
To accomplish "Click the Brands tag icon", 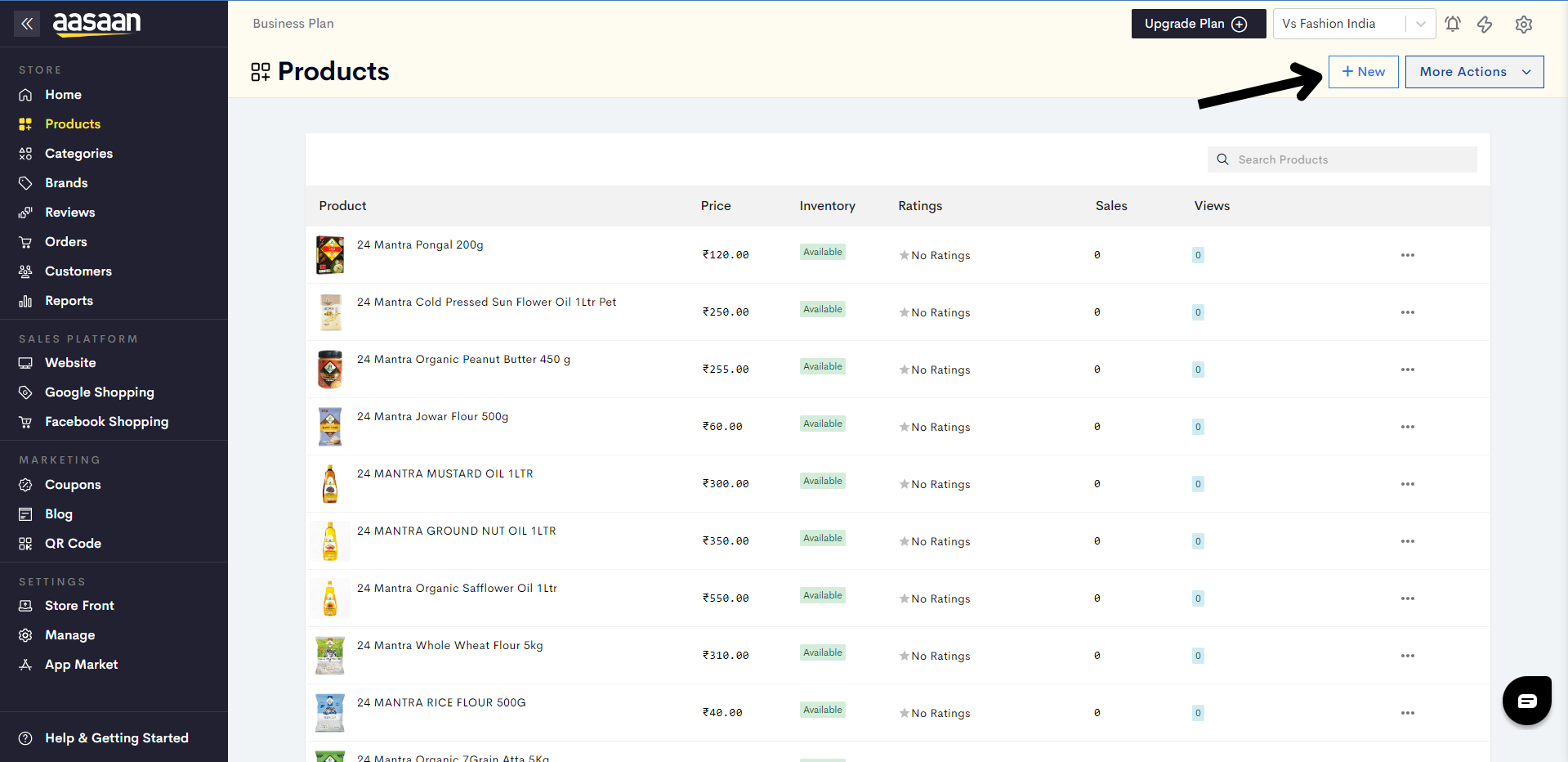I will click(x=25, y=183).
